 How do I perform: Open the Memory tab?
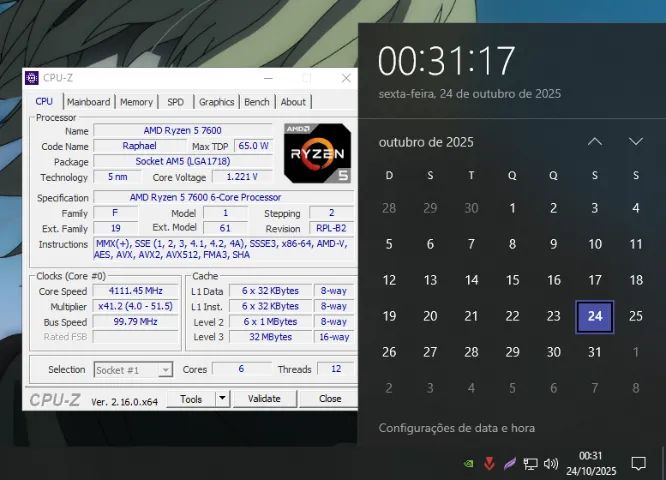[x=136, y=102]
